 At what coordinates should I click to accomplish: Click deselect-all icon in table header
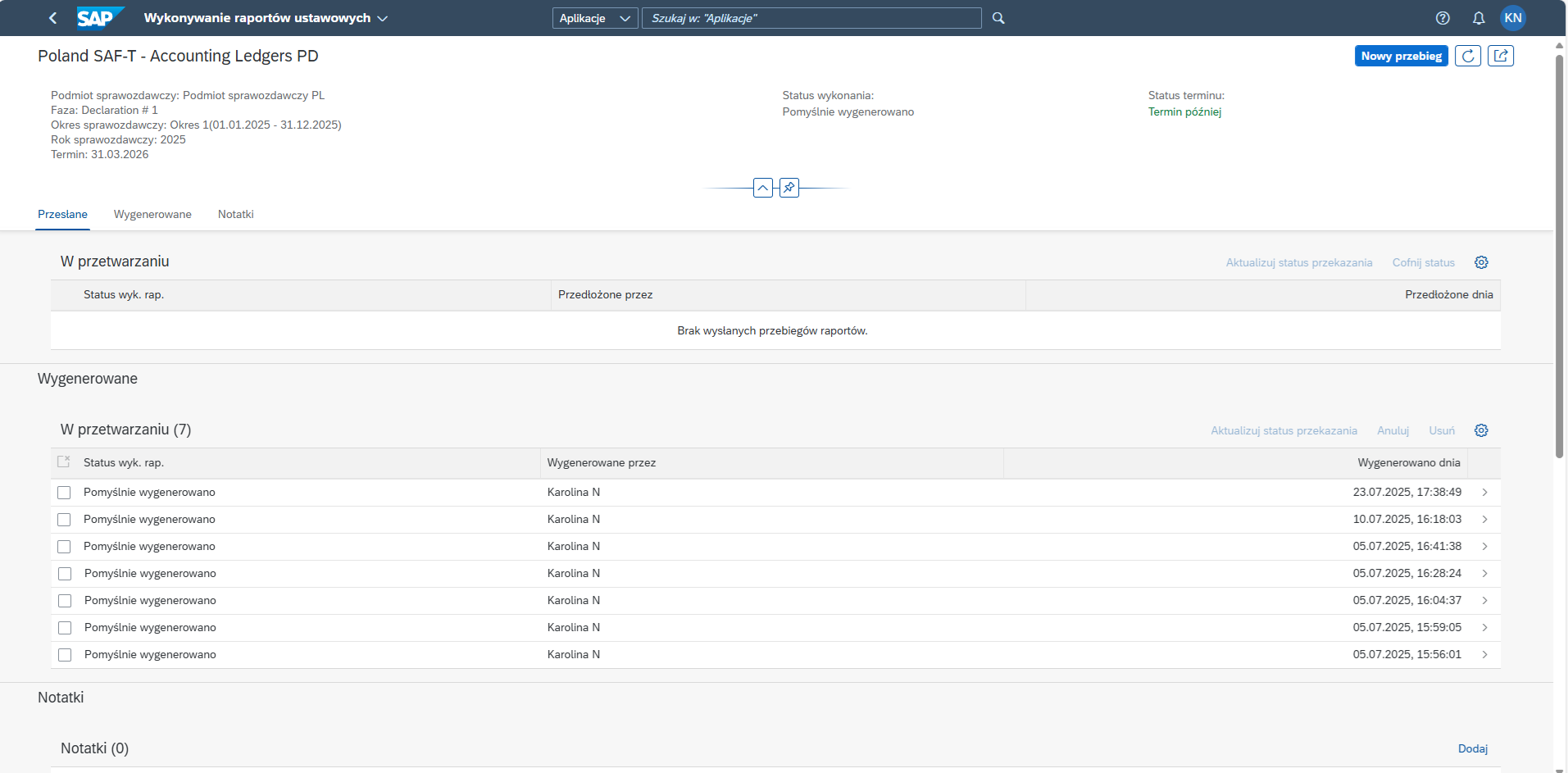pyautogui.click(x=64, y=462)
